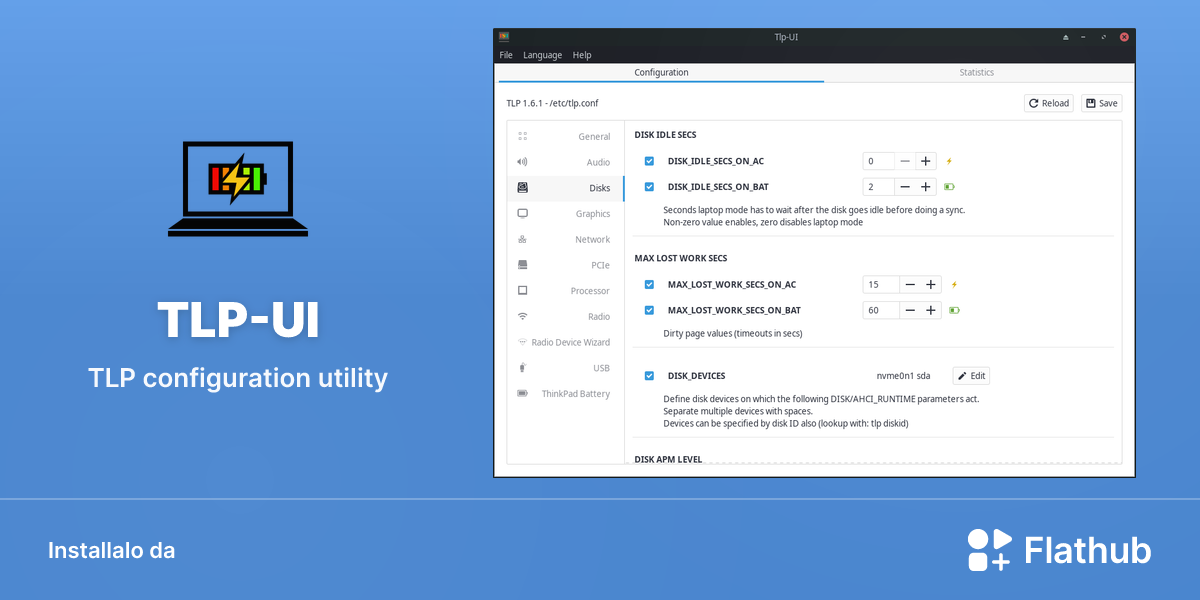Viewport: 1200px width, 600px height.
Task: Click 'TLP 1.6.1 - /etc/tlp.conf' text
Action: (x=552, y=103)
